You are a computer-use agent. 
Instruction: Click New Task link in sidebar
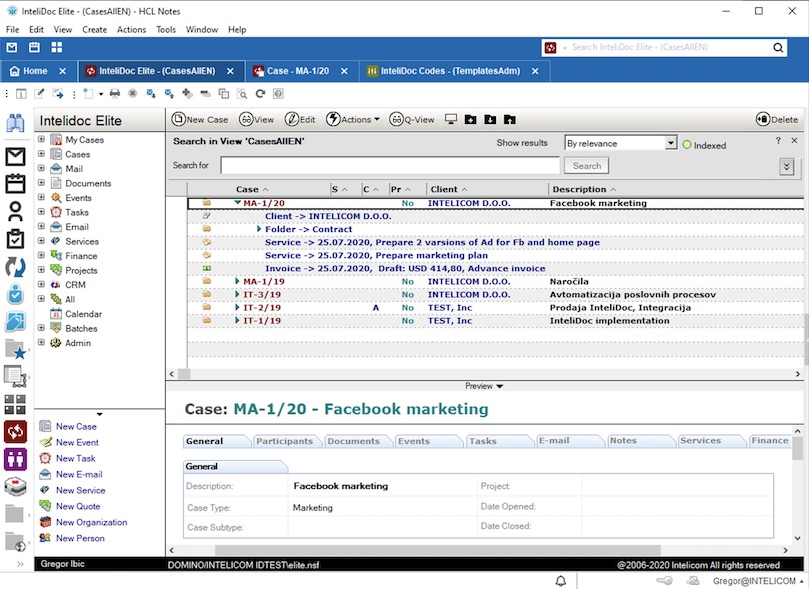tap(76, 458)
